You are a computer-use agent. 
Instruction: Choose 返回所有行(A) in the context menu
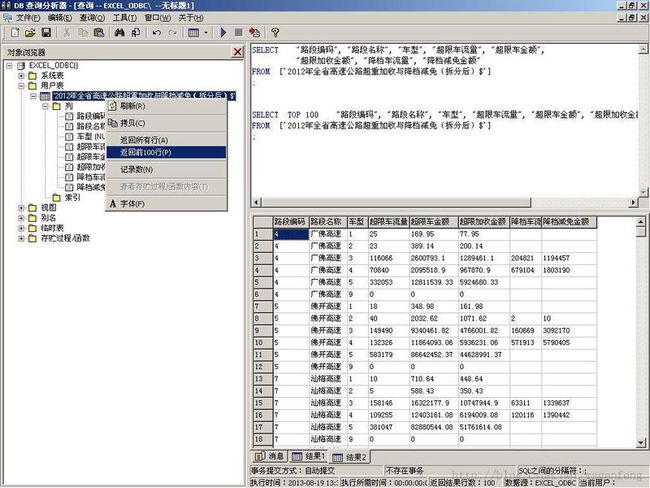click(x=166, y=140)
